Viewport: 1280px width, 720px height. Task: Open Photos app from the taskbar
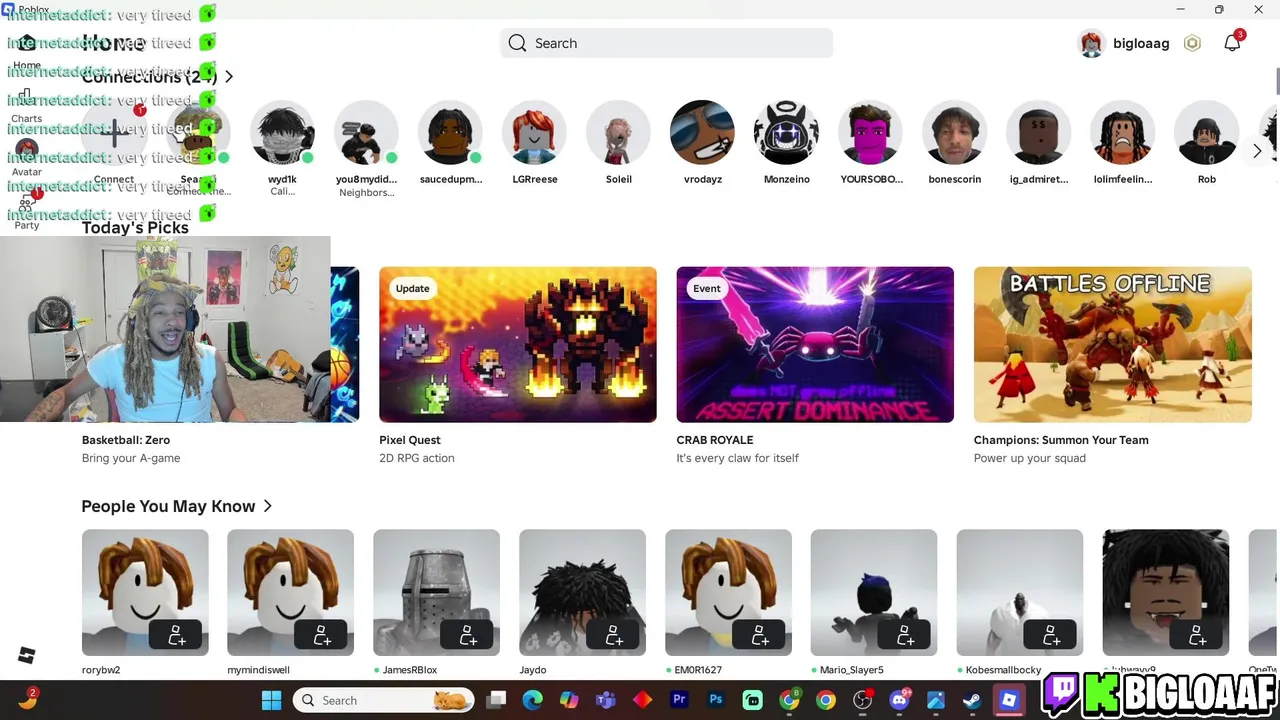pos(935,700)
